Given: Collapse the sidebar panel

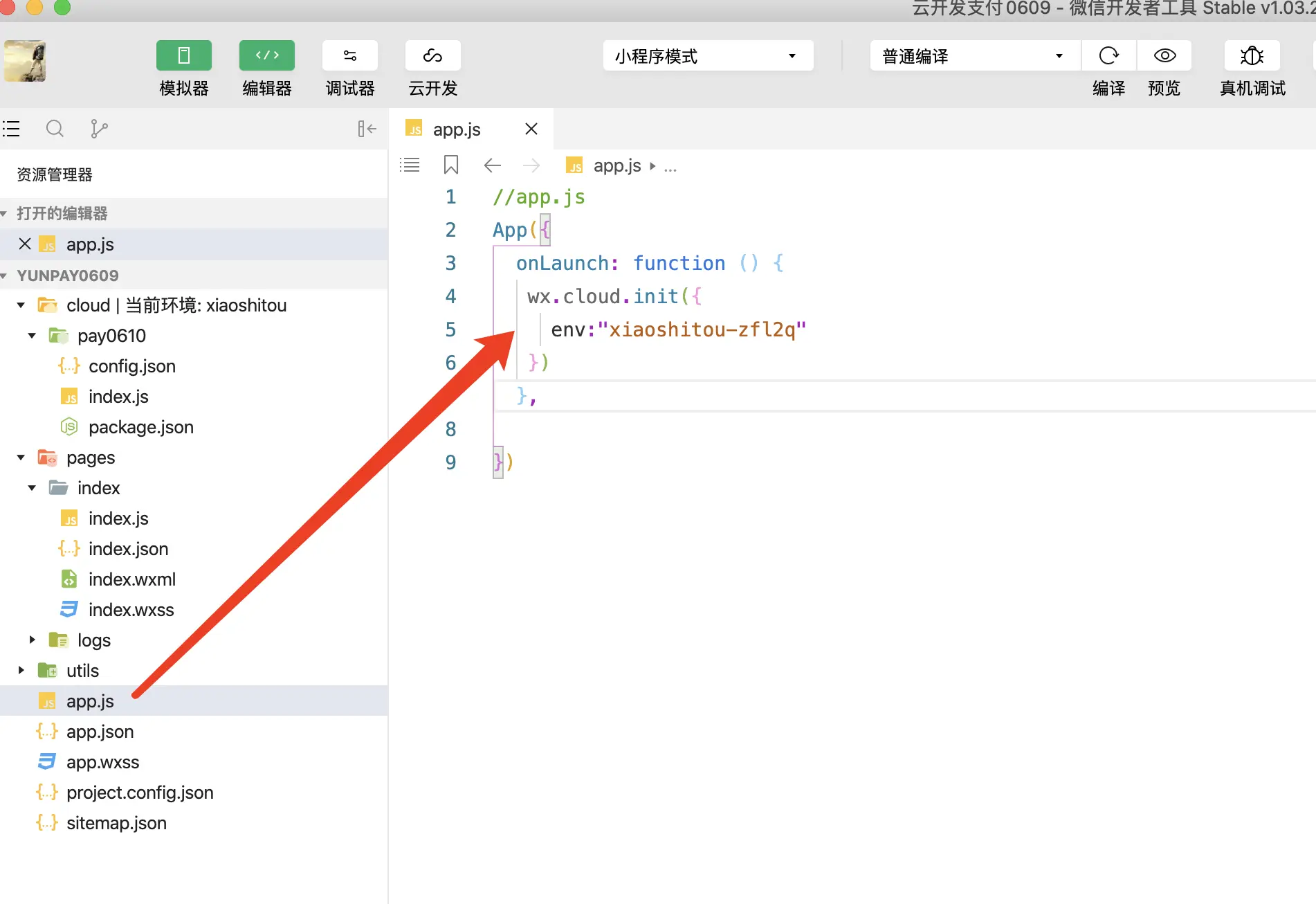Looking at the screenshot, I should click(367, 129).
